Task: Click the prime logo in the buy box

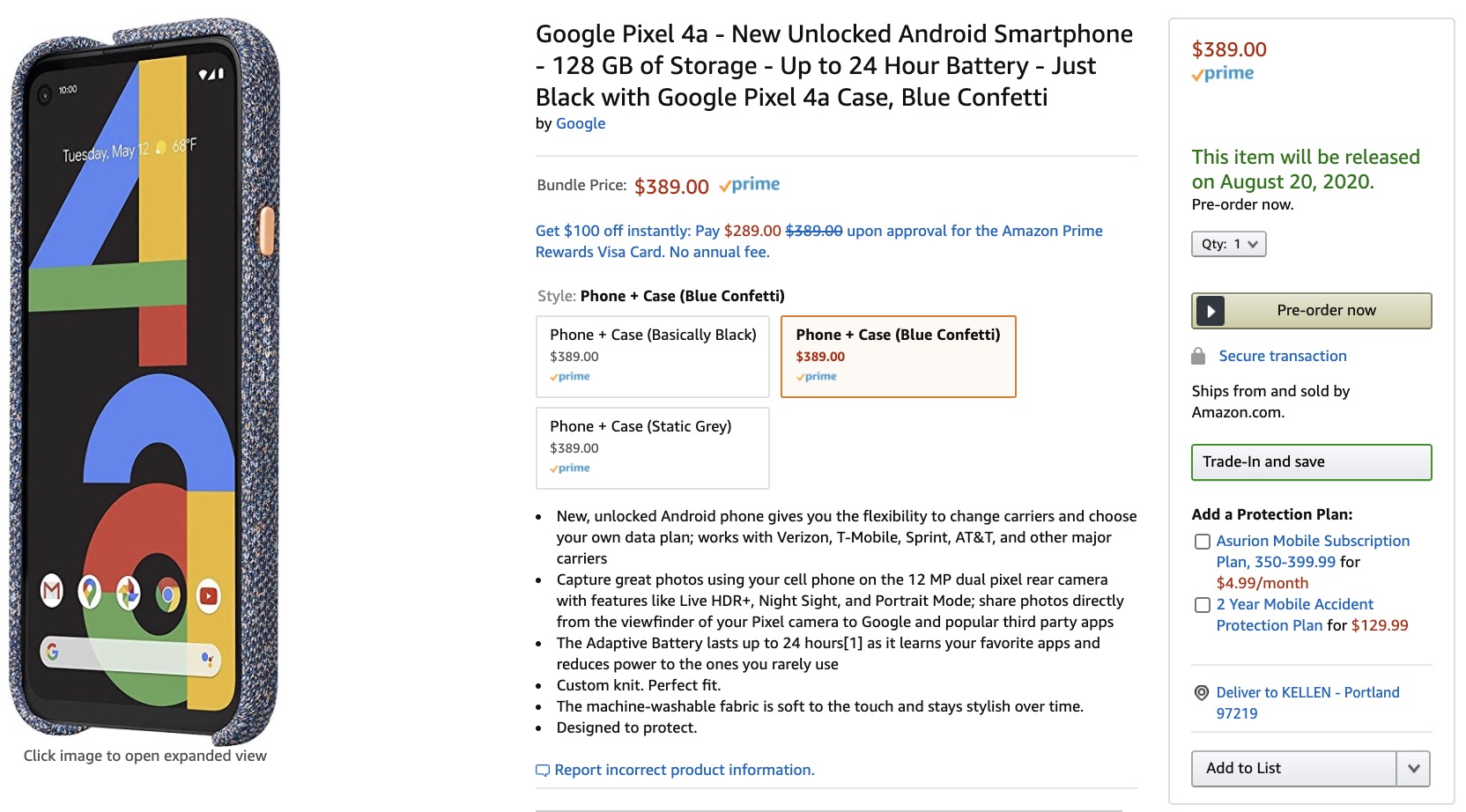Action: [1223, 74]
